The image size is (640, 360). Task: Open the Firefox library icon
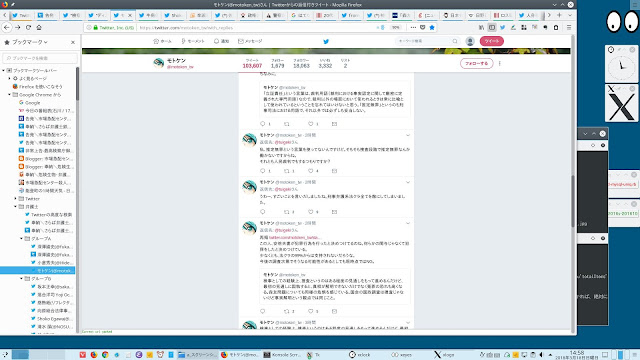click(x=481, y=27)
